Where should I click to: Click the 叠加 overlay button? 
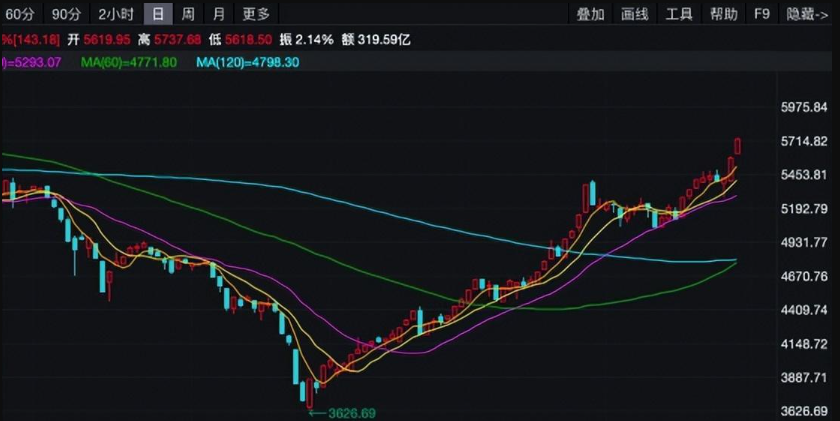coord(590,14)
